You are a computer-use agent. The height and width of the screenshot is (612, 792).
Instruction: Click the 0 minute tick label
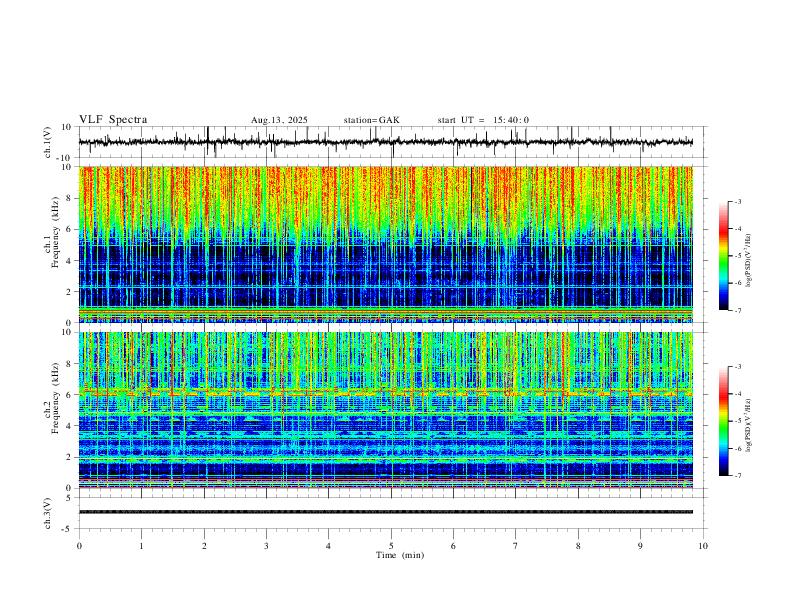tap(79, 546)
